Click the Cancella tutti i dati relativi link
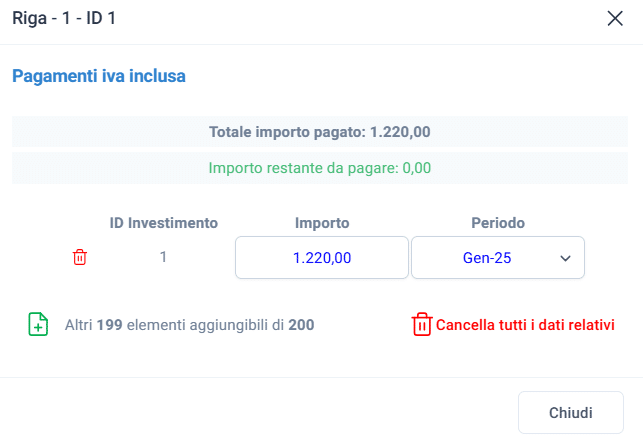 point(525,324)
